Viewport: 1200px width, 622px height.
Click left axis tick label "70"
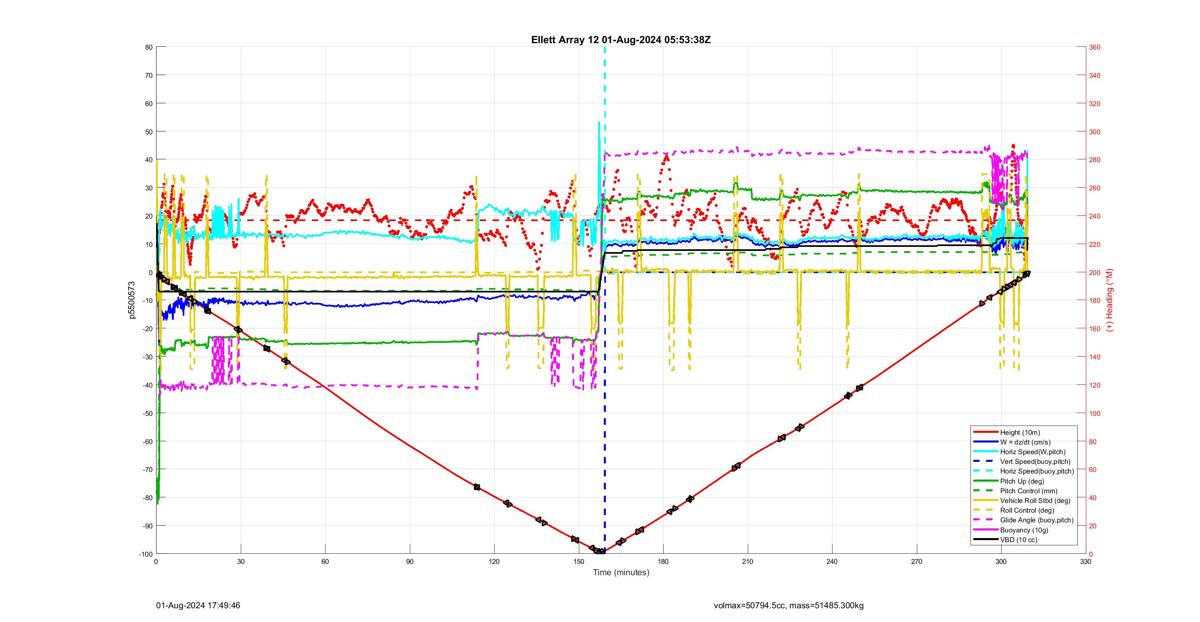[x=148, y=75]
